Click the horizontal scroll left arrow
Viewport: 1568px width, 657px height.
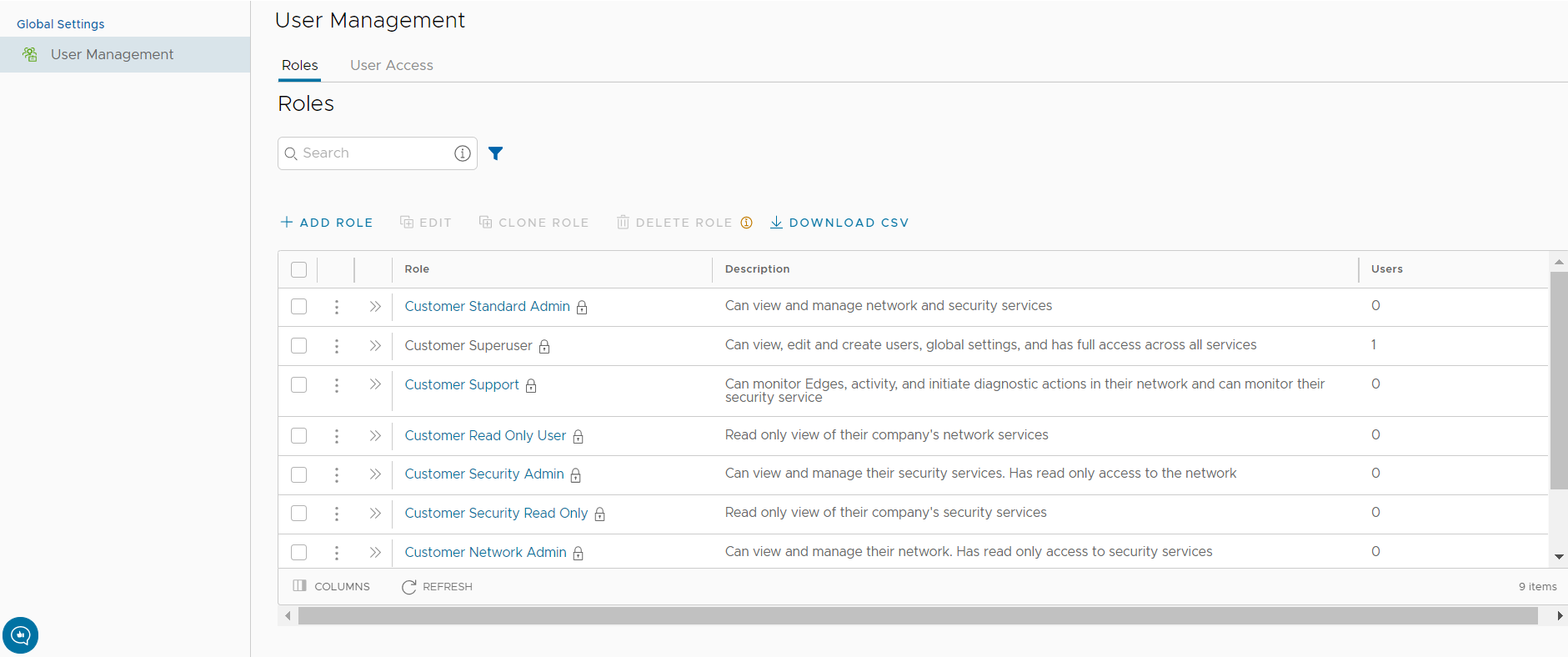click(x=288, y=616)
